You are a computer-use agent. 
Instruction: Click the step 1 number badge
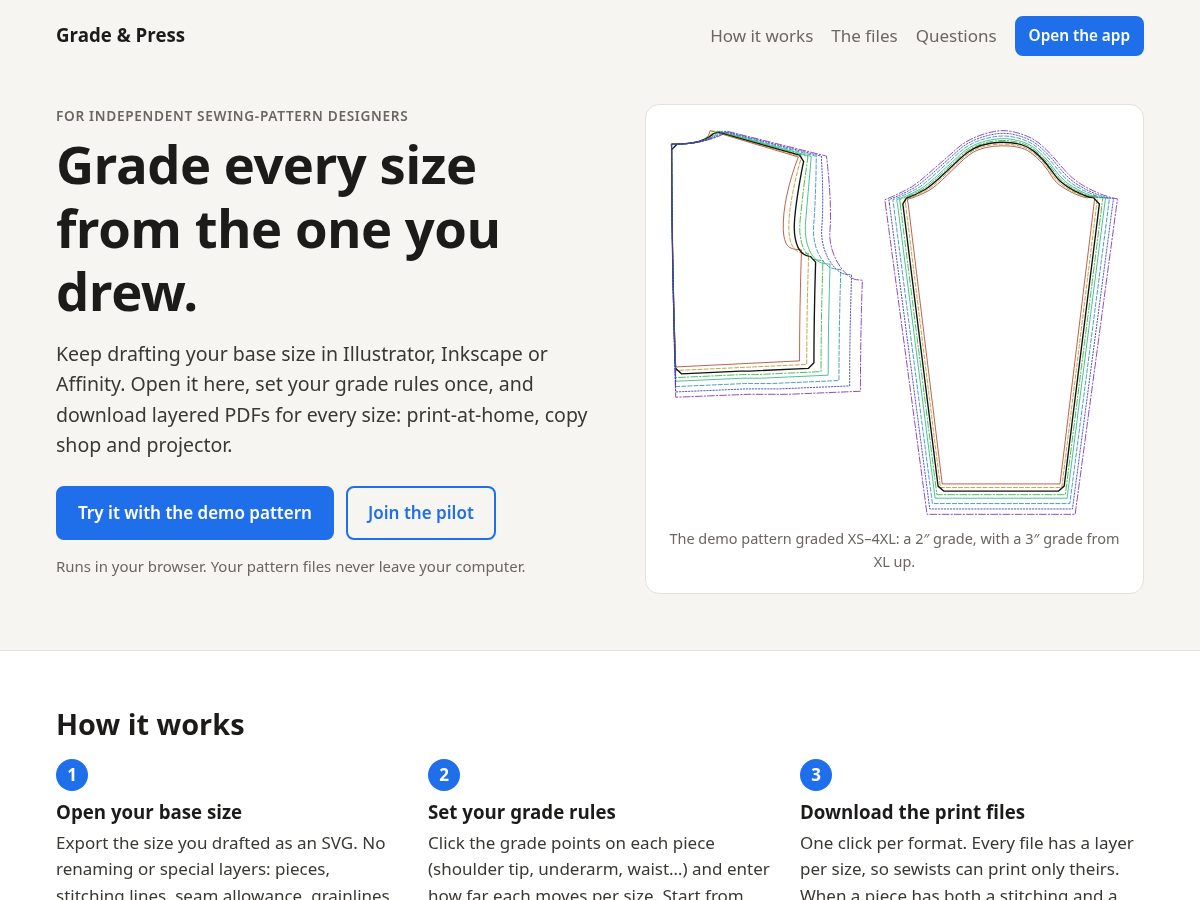72,775
